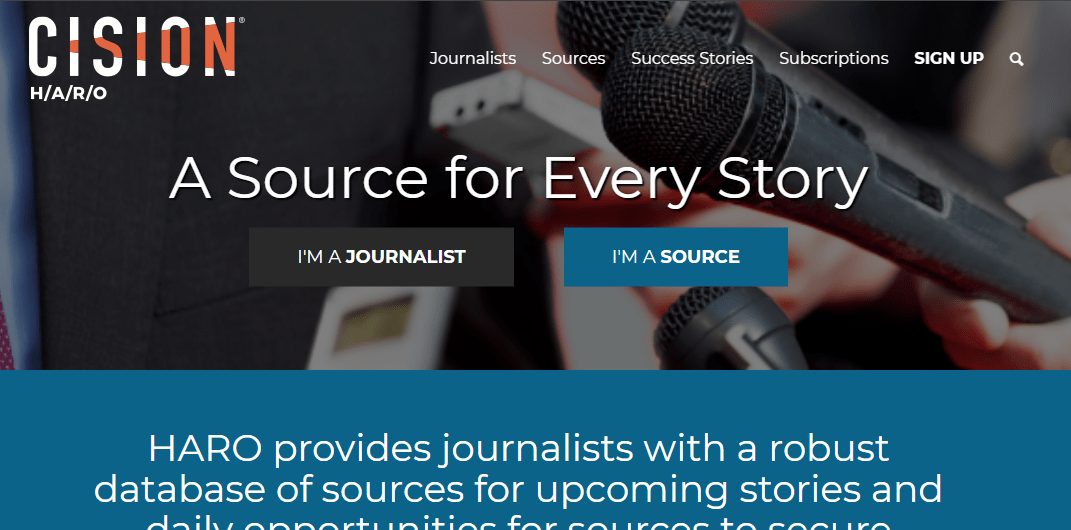Go to the Sources nav item
The image size is (1071, 530).
click(x=574, y=59)
